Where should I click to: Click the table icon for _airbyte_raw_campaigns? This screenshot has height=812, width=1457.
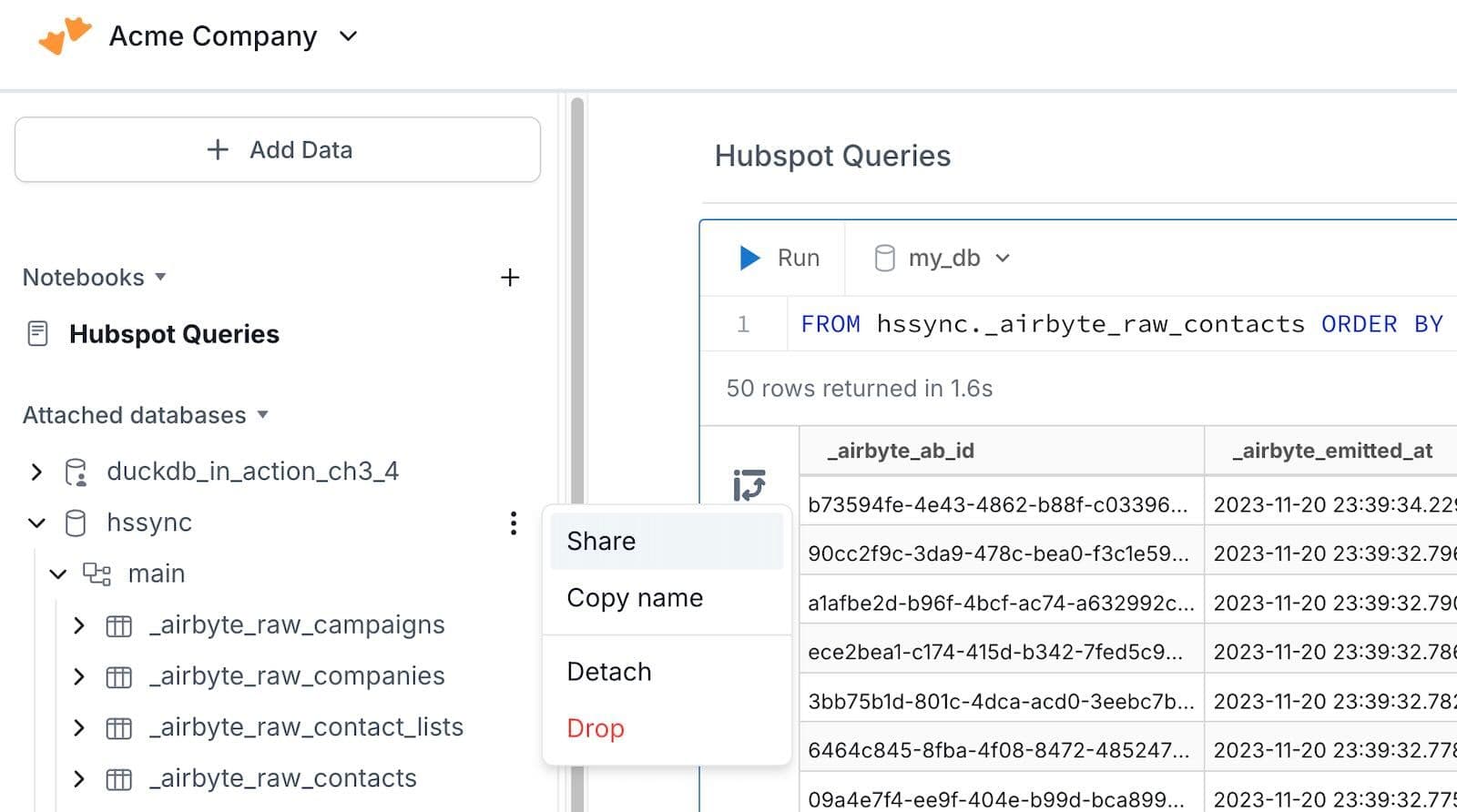tap(118, 626)
